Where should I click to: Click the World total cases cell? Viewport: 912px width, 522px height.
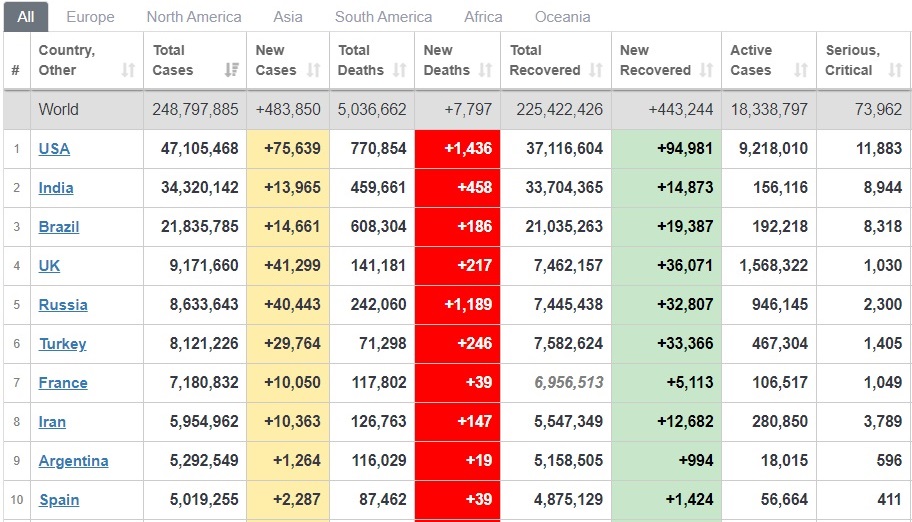point(196,110)
